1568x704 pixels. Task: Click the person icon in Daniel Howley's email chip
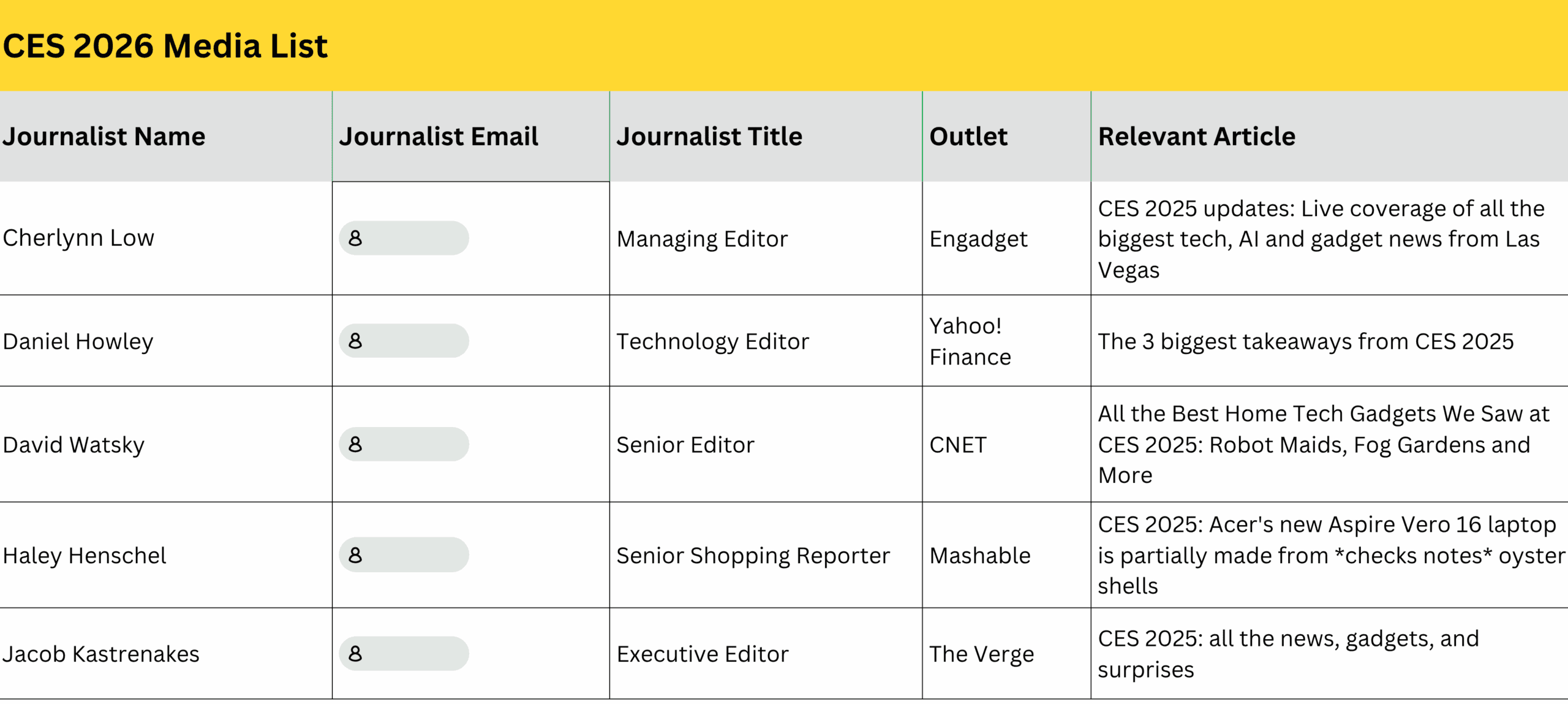355,341
